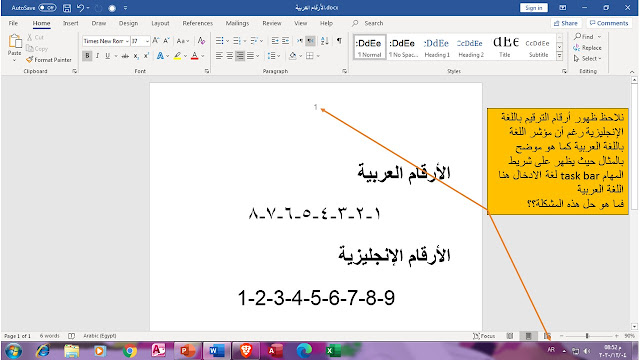
Task: Toggle italic formatting
Action: point(97,56)
